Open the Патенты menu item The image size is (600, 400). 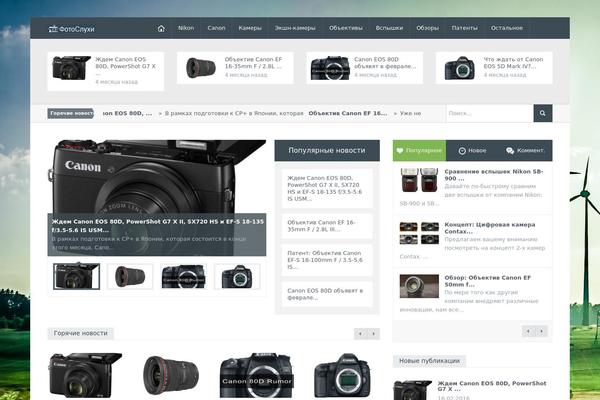(465, 28)
